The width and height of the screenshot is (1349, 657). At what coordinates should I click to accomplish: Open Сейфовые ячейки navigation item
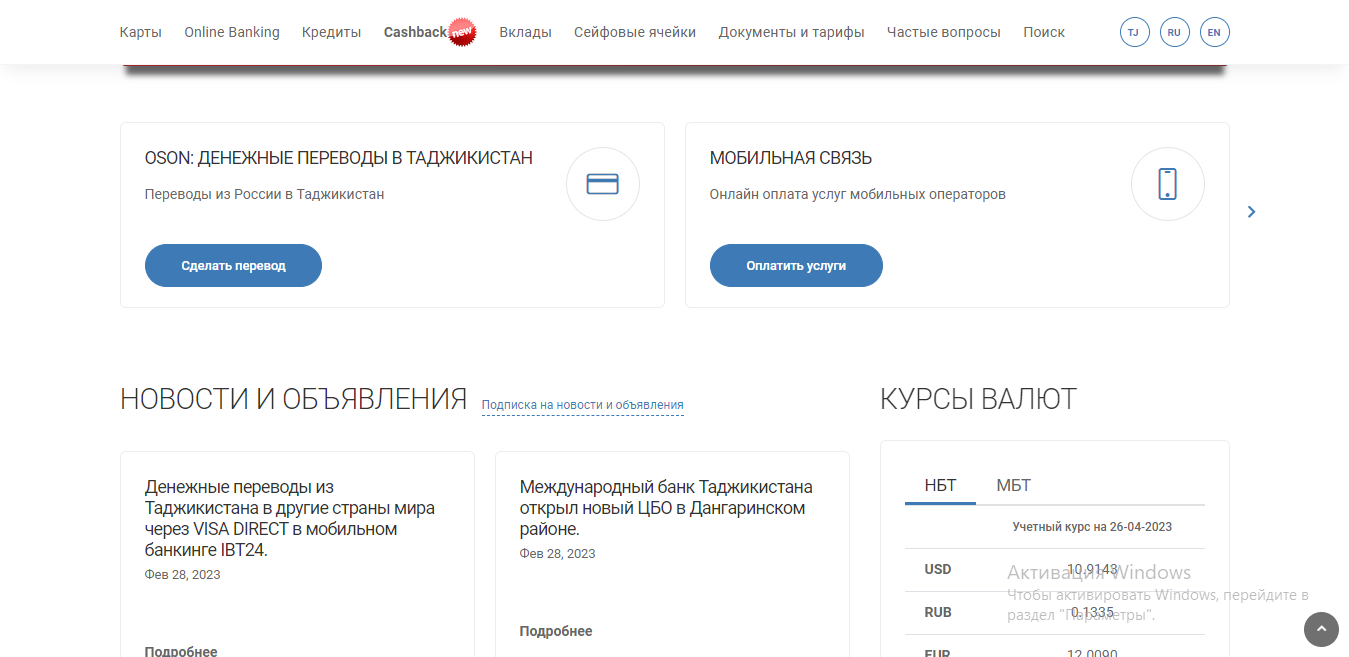coord(635,32)
